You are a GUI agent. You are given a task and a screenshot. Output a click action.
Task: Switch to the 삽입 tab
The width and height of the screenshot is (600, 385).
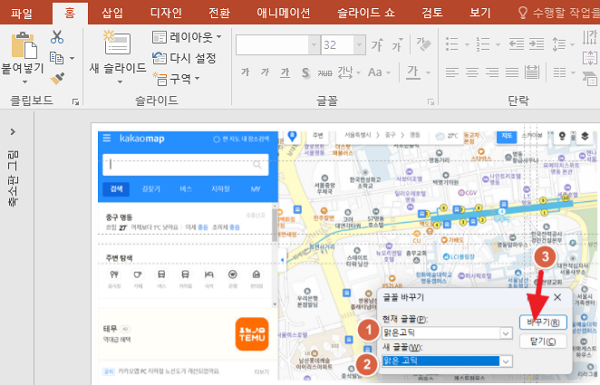[112, 13]
